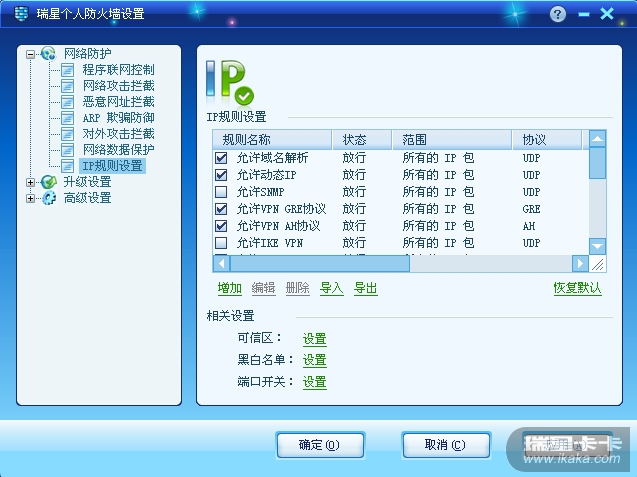Viewport: 637px width, 477px height.
Task: Click the rule list scroll up arrow
Action: point(598,139)
